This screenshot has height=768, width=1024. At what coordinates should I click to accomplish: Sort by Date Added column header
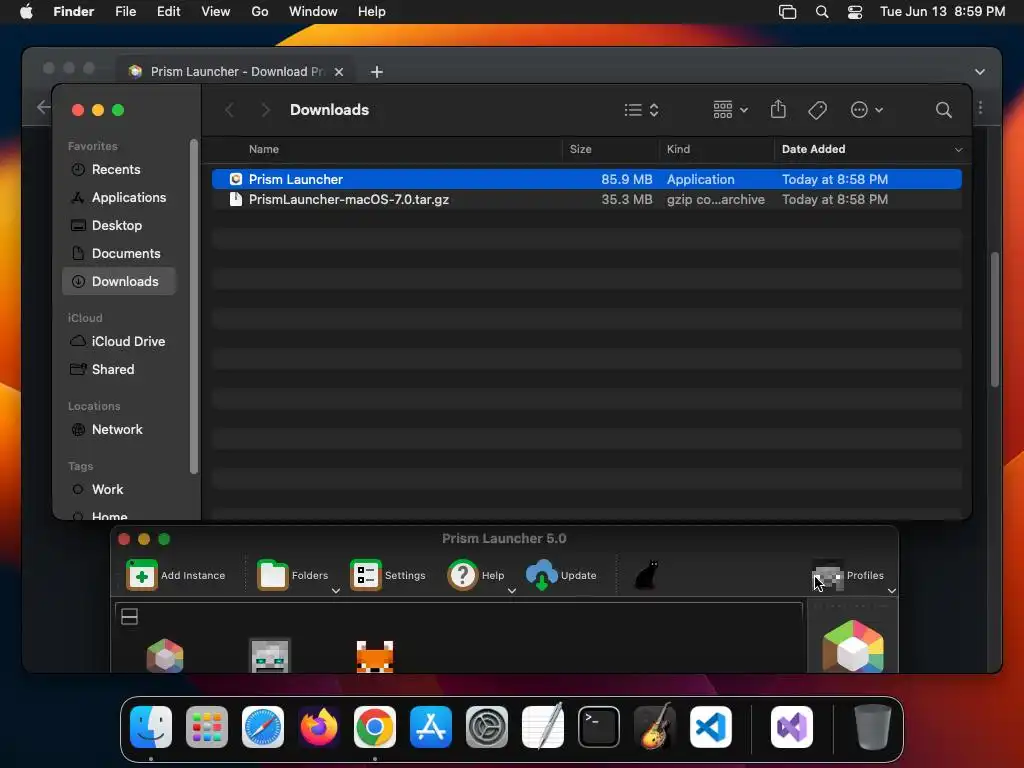813,149
